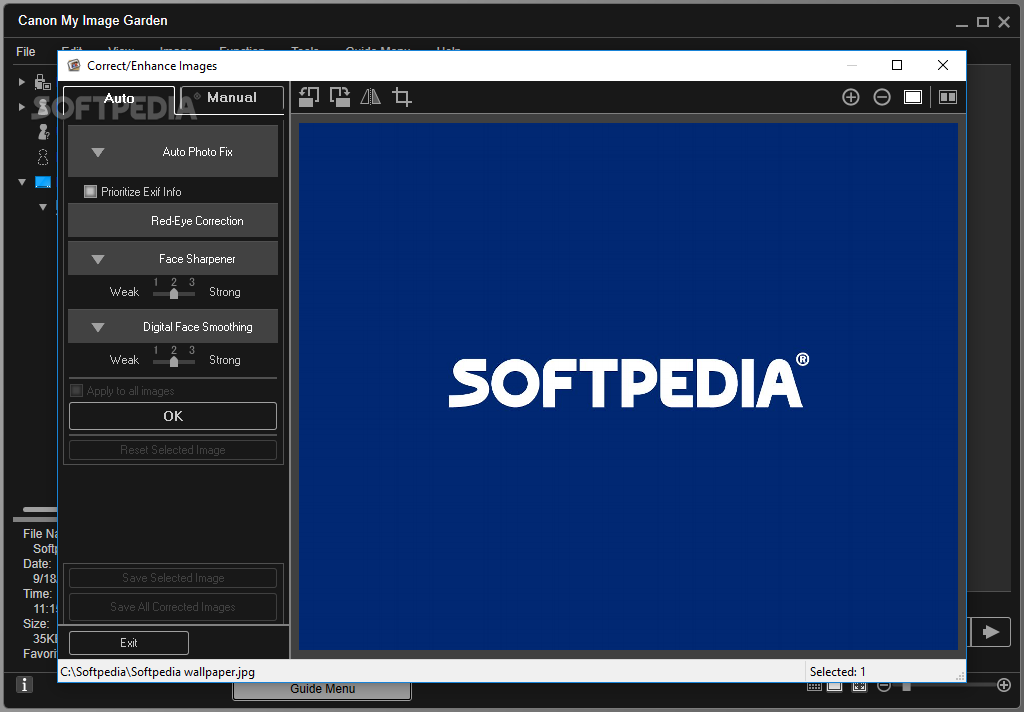Rotate the image right

pyautogui.click(x=340, y=97)
